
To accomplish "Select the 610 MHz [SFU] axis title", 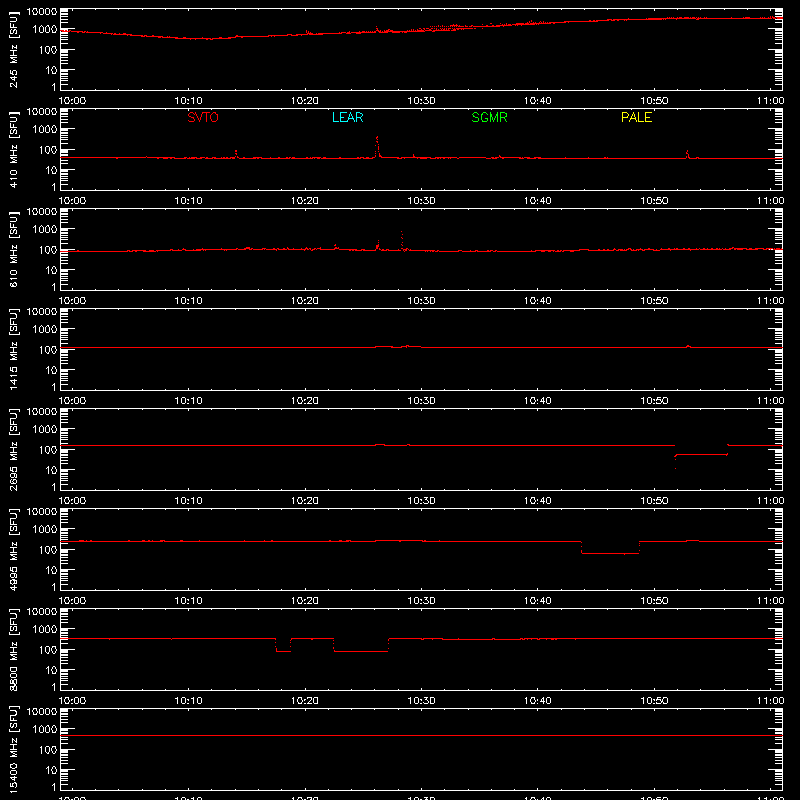I will coord(13,249).
